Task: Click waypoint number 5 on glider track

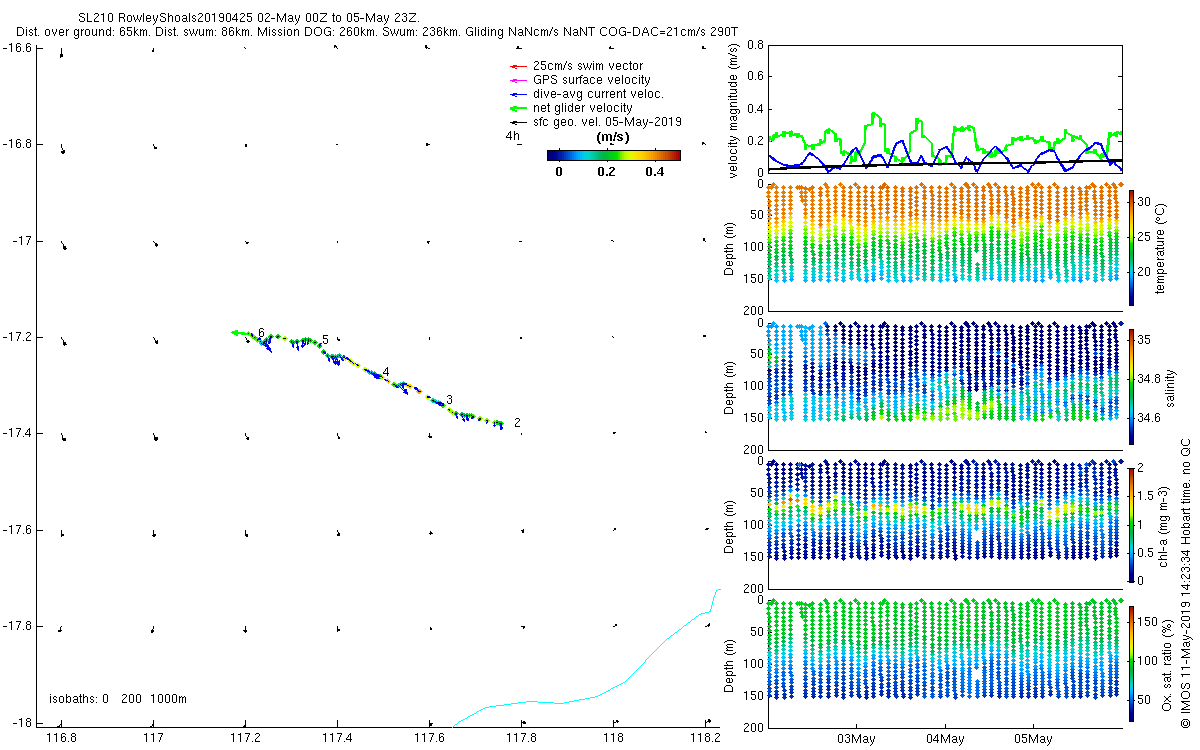Action: [x=325, y=340]
